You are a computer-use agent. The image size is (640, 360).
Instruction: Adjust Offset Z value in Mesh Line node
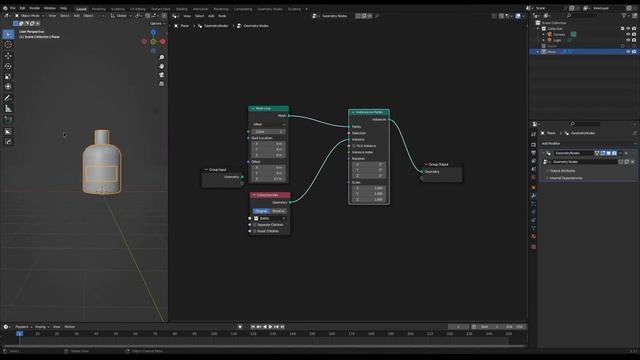(269, 179)
